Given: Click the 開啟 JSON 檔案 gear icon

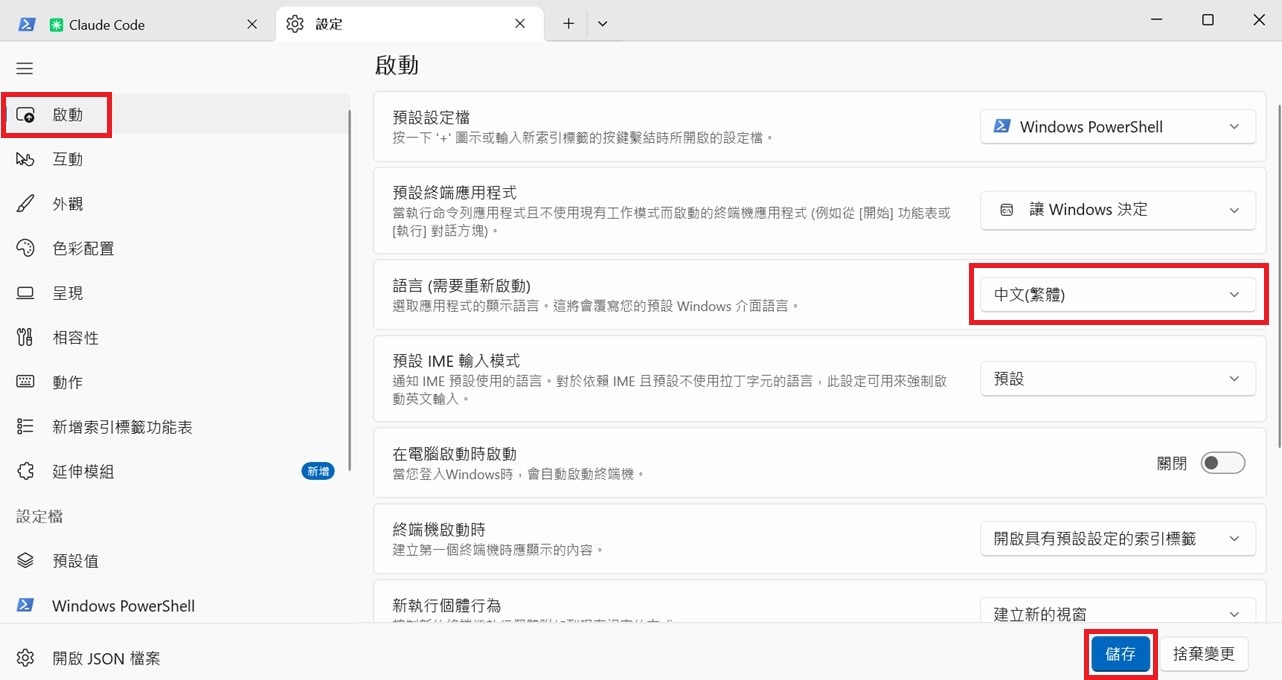Looking at the screenshot, I should [x=26, y=658].
